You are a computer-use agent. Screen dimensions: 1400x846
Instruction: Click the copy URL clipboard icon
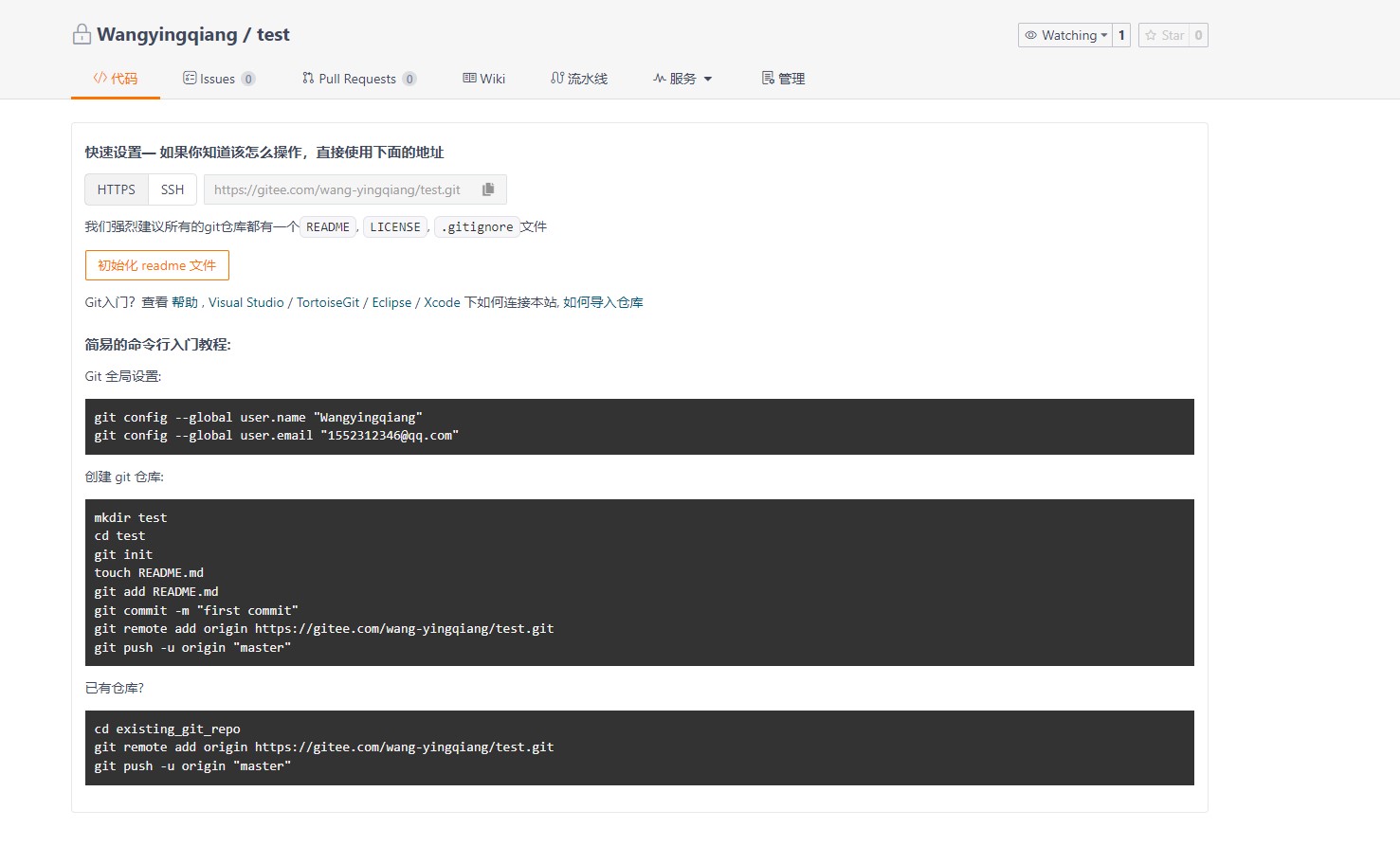click(x=488, y=189)
